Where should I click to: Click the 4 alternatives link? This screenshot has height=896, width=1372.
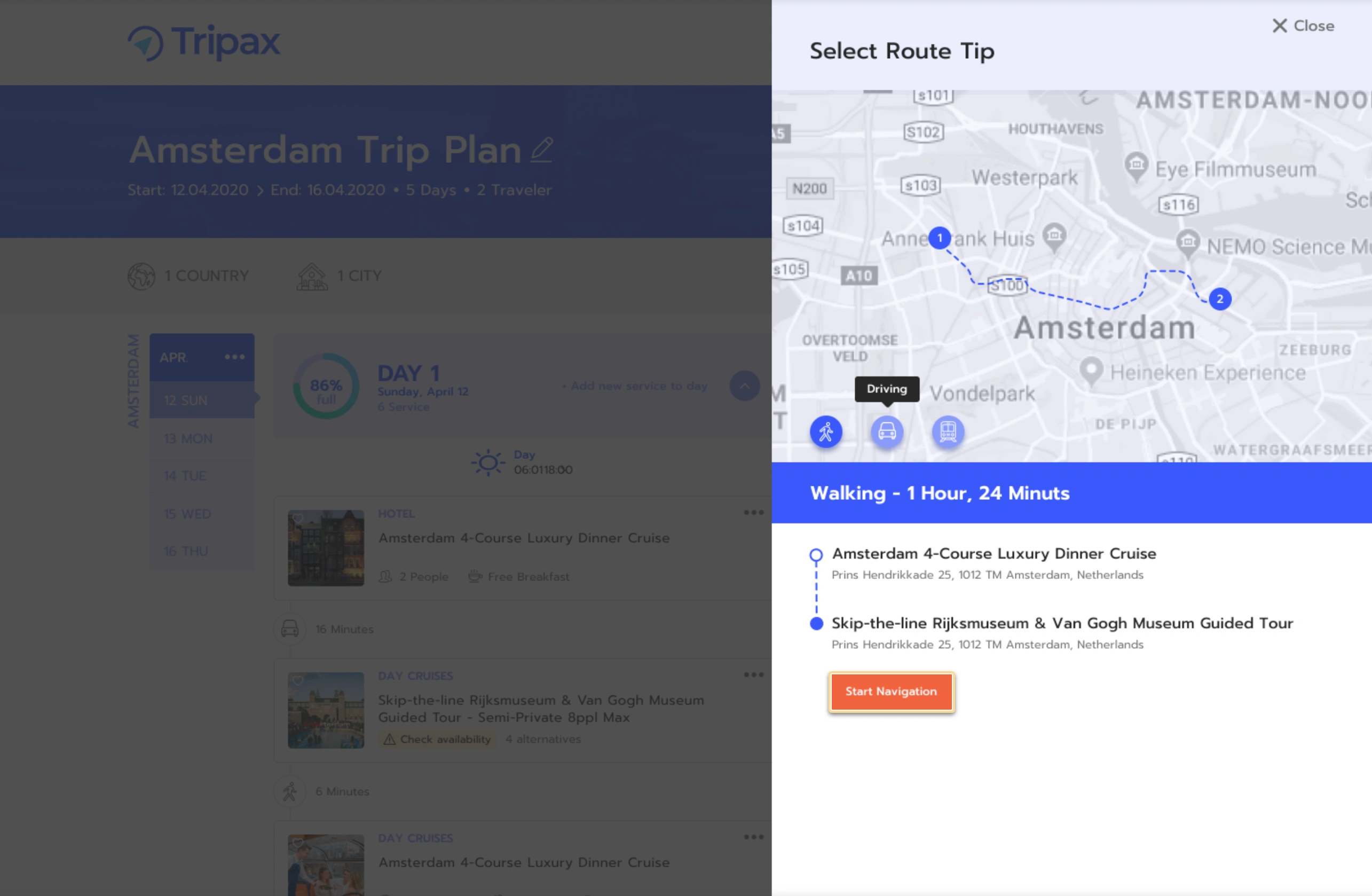coord(543,739)
